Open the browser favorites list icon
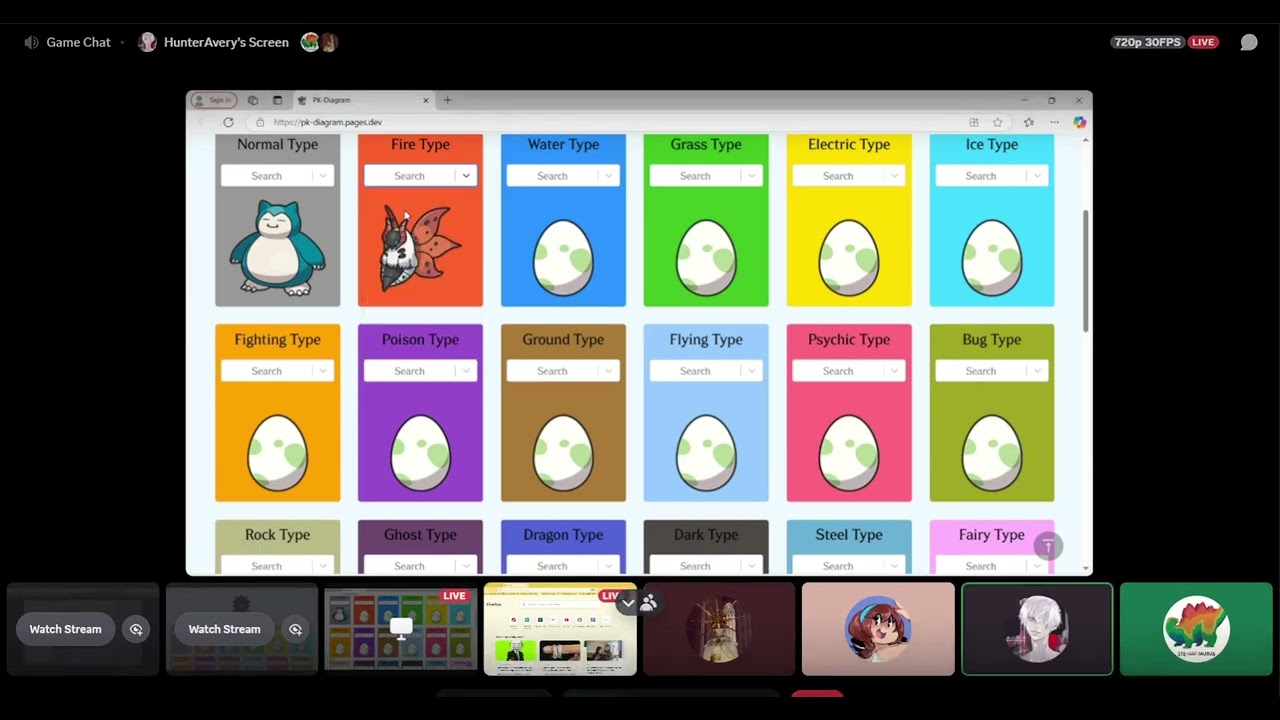 [1028, 122]
